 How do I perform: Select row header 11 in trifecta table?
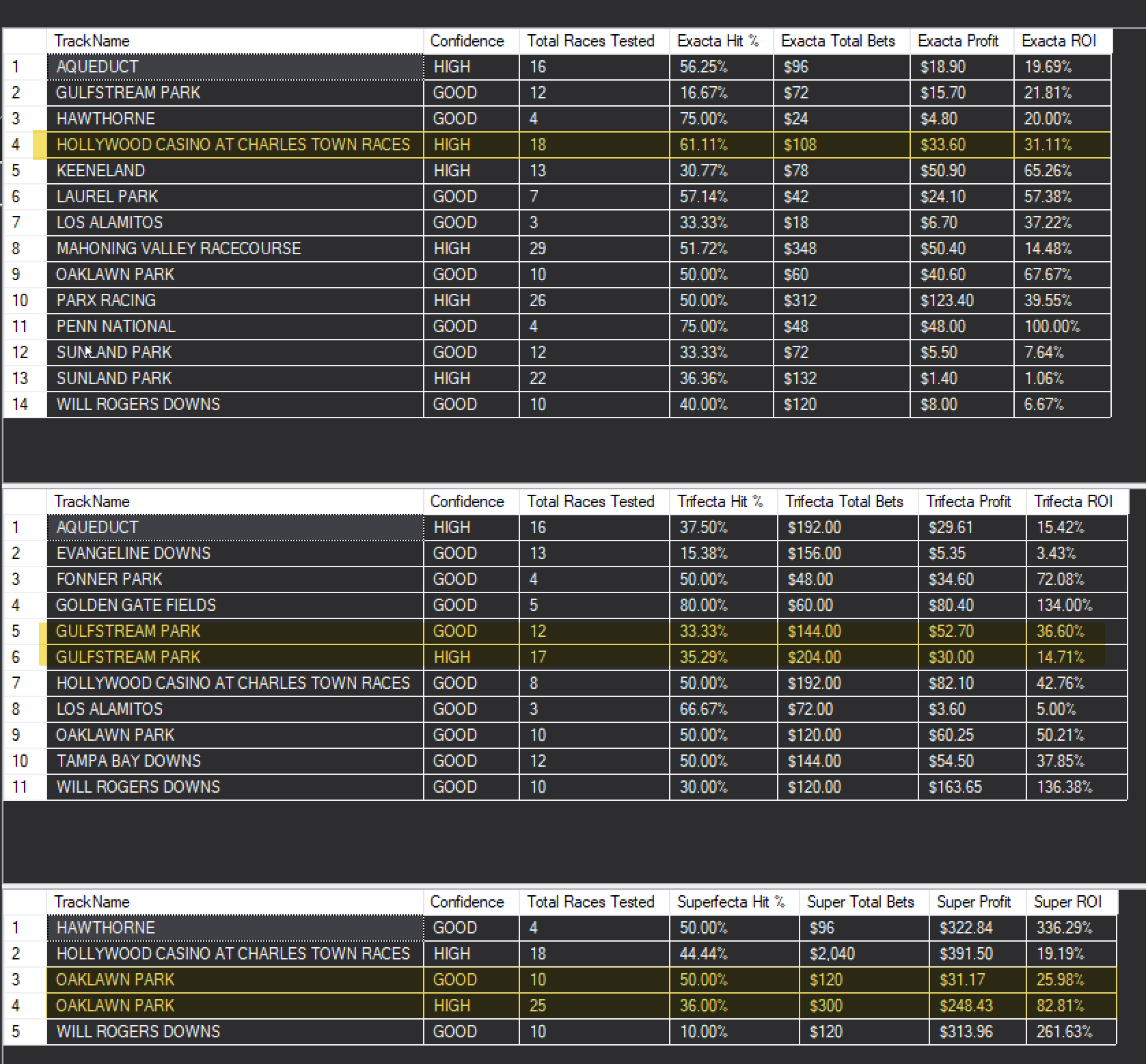coord(25,787)
